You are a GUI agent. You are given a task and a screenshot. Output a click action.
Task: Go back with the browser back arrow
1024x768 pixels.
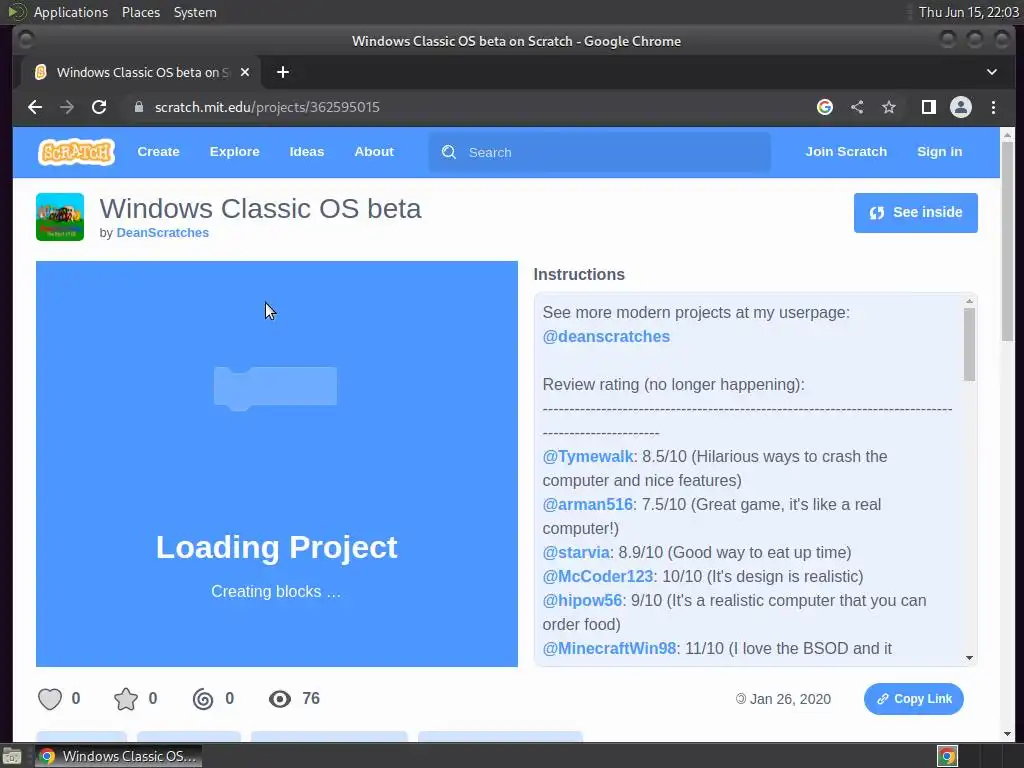coord(35,107)
